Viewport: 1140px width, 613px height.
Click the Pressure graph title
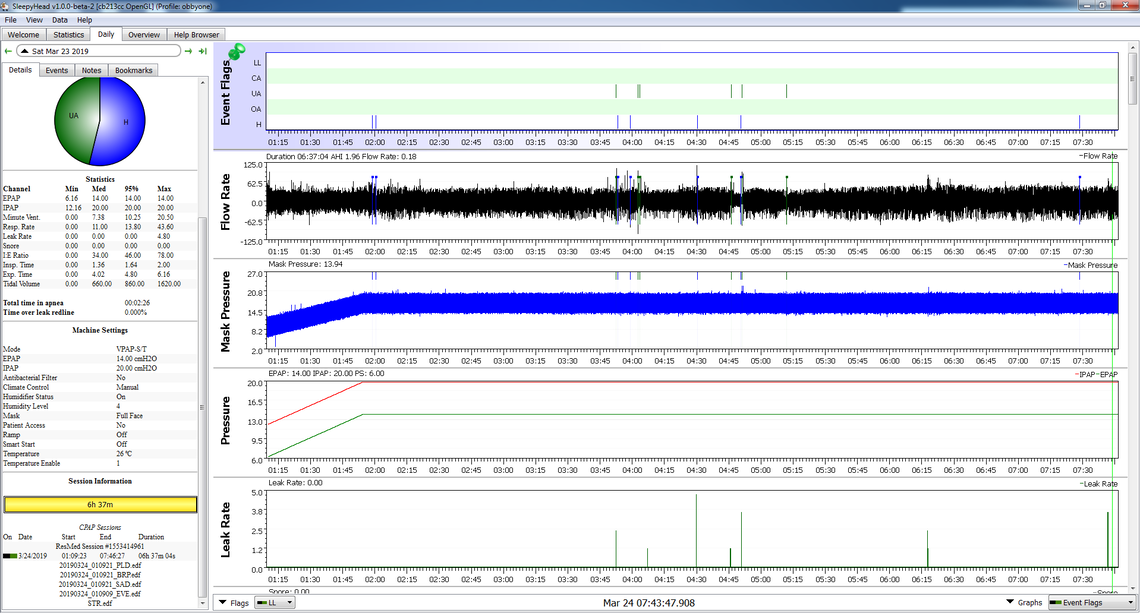(225, 420)
